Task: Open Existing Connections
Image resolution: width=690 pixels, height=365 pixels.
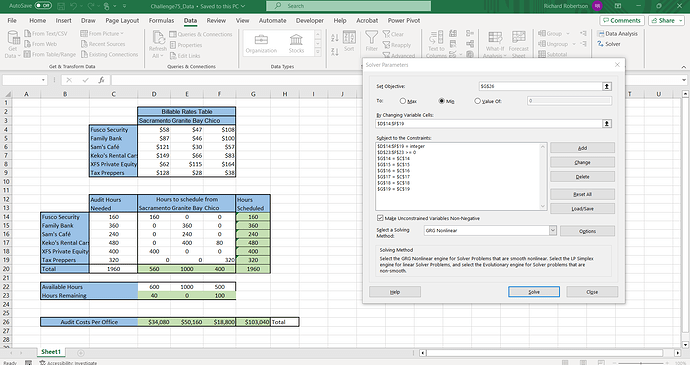Action: [109, 55]
